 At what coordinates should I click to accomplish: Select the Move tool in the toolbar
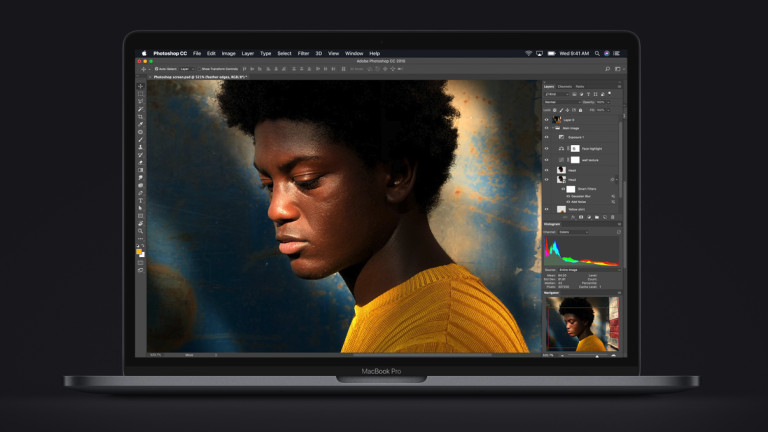pyautogui.click(x=140, y=86)
